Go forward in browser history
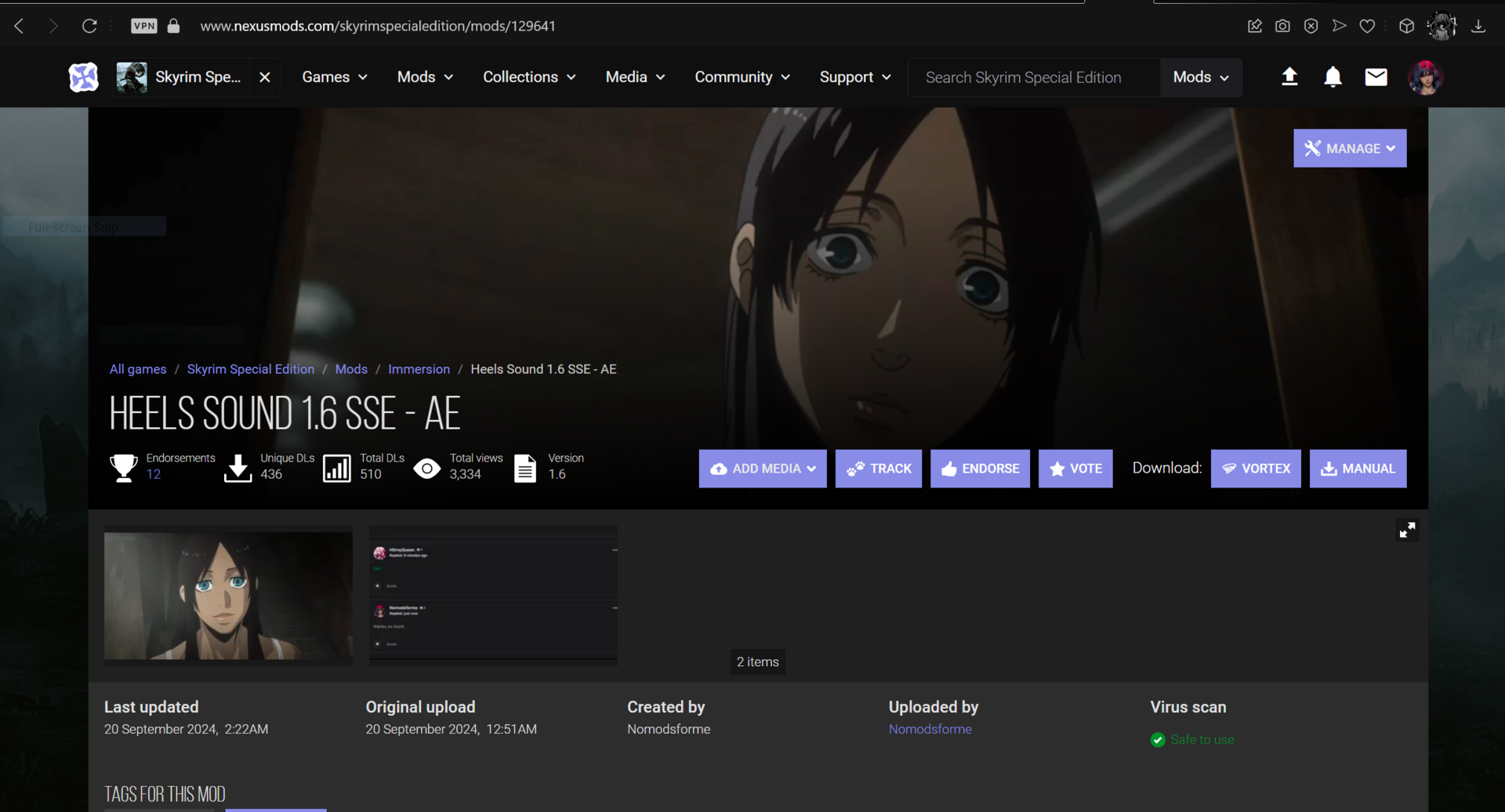 click(x=53, y=26)
